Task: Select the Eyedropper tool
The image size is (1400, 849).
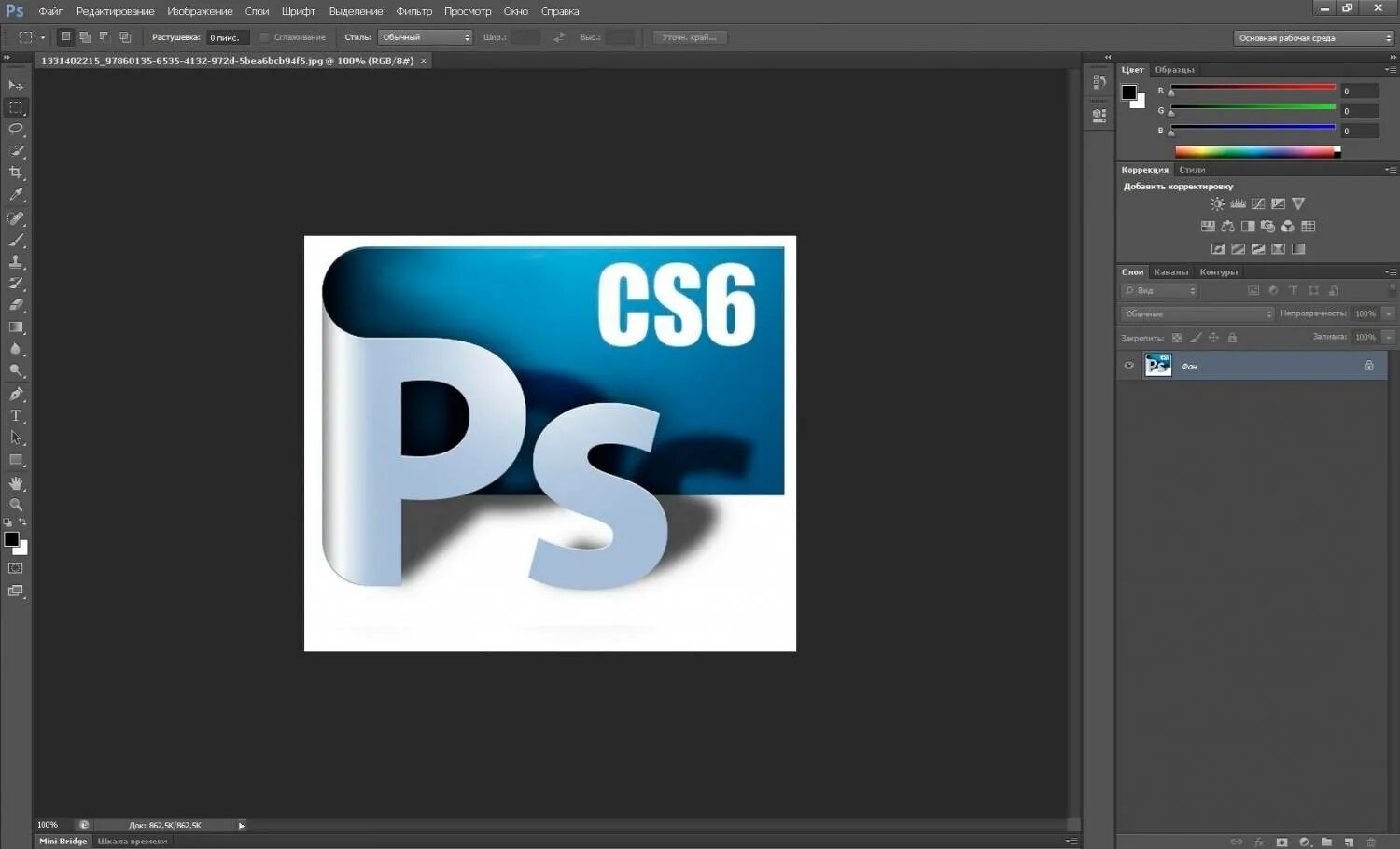Action: click(x=16, y=195)
